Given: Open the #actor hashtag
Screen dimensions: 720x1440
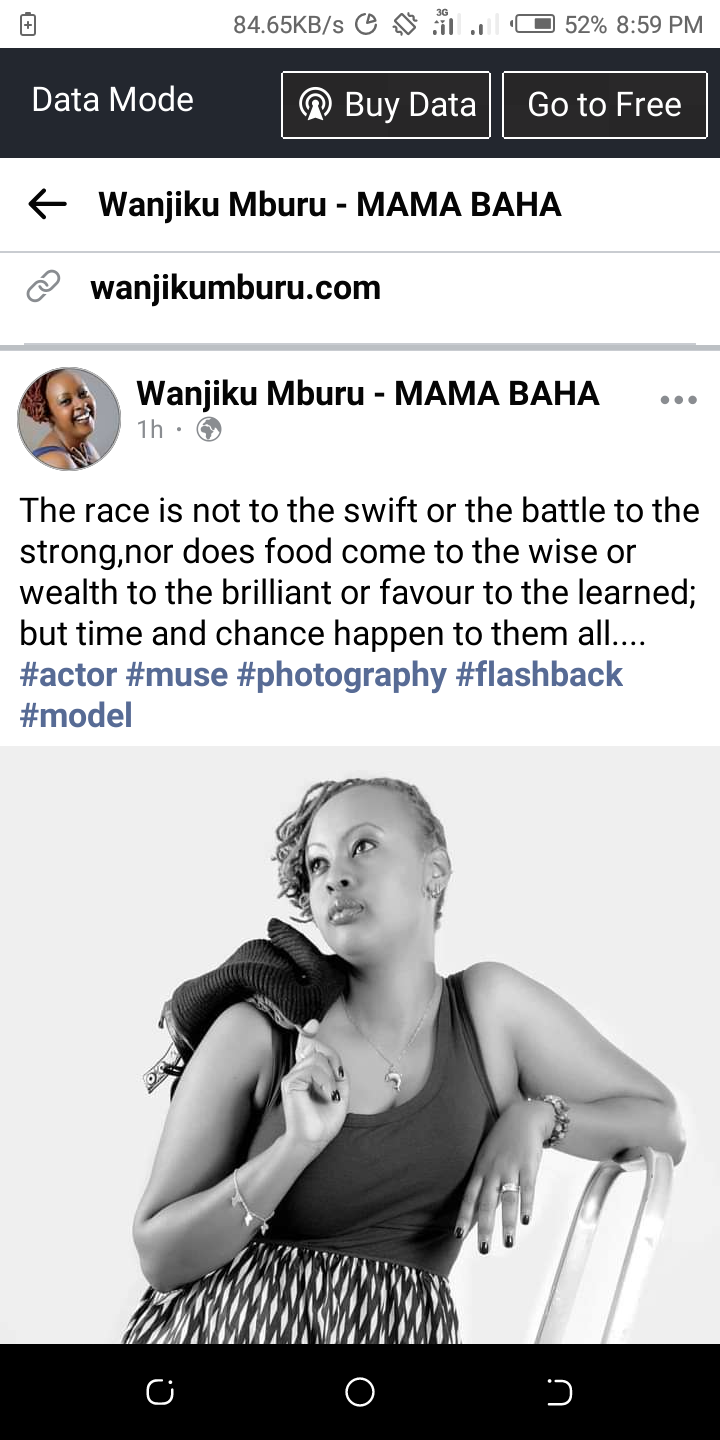Looking at the screenshot, I should [68, 674].
